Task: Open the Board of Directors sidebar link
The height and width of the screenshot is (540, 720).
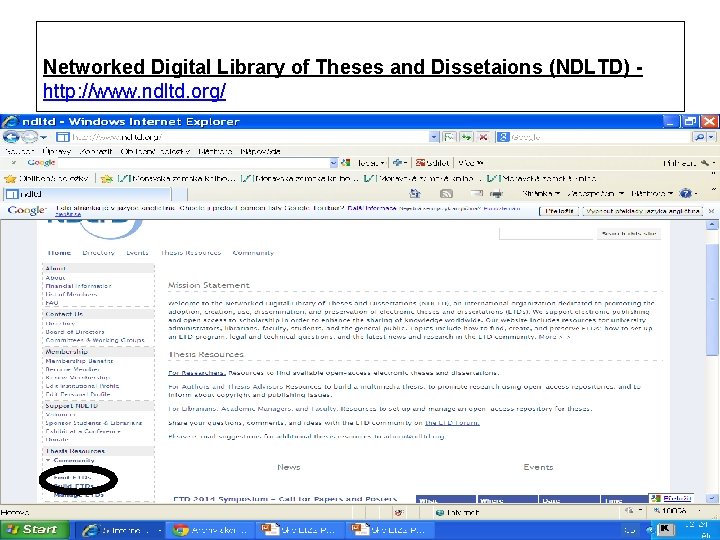Action: (x=75, y=332)
